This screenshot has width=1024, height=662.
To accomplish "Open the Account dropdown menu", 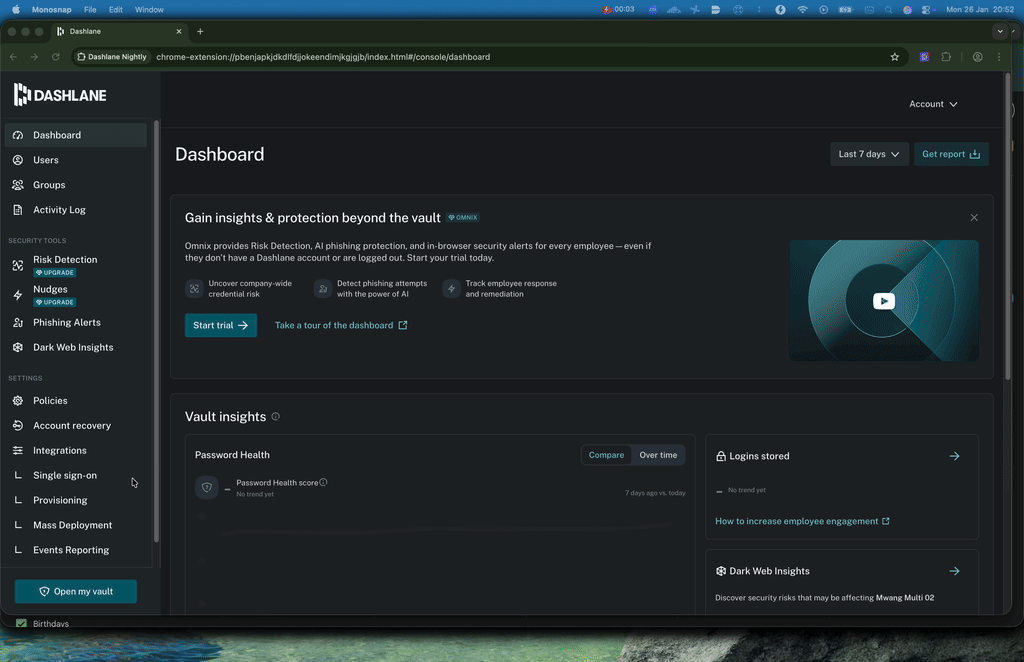I will (932, 103).
